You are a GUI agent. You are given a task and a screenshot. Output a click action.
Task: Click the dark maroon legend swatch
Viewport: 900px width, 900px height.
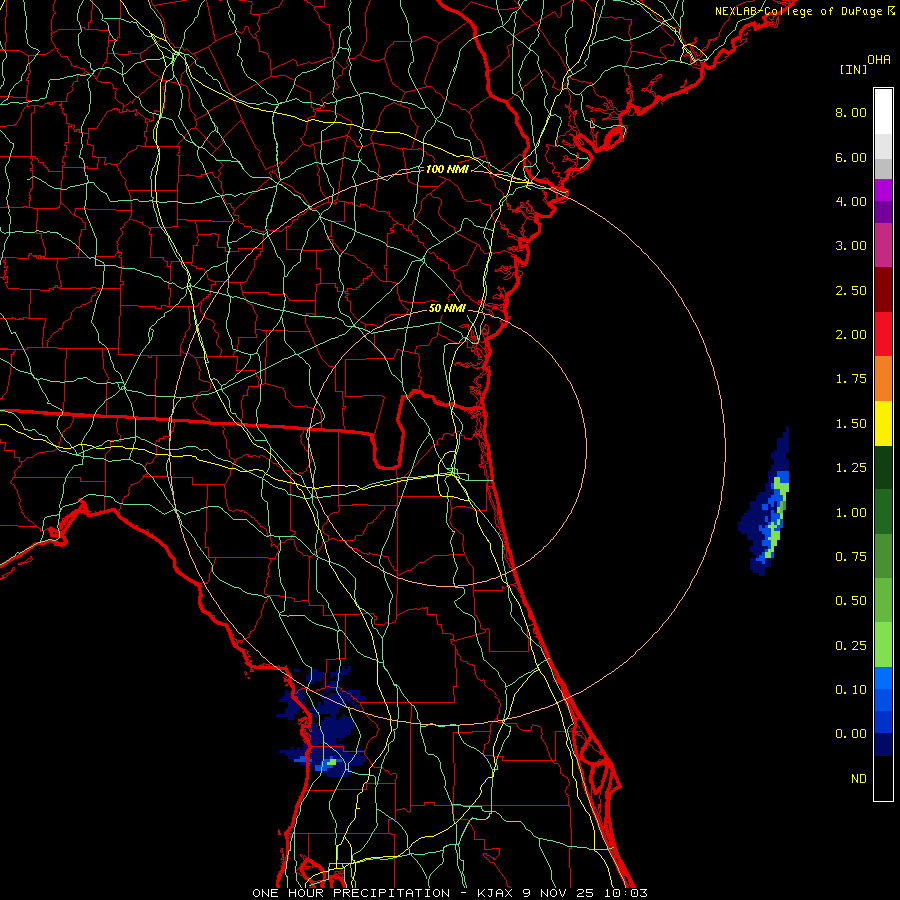(883, 290)
